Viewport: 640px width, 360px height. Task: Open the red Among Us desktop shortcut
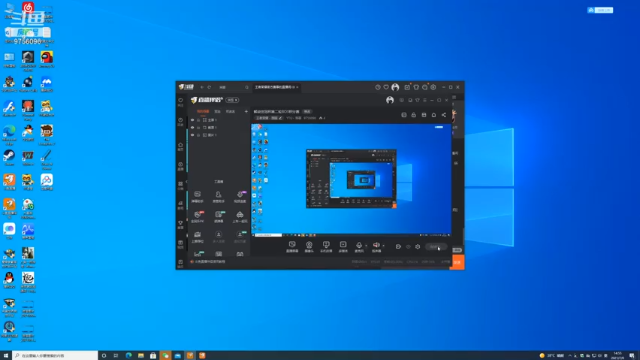pyautogui.click(x=47, y=59)
